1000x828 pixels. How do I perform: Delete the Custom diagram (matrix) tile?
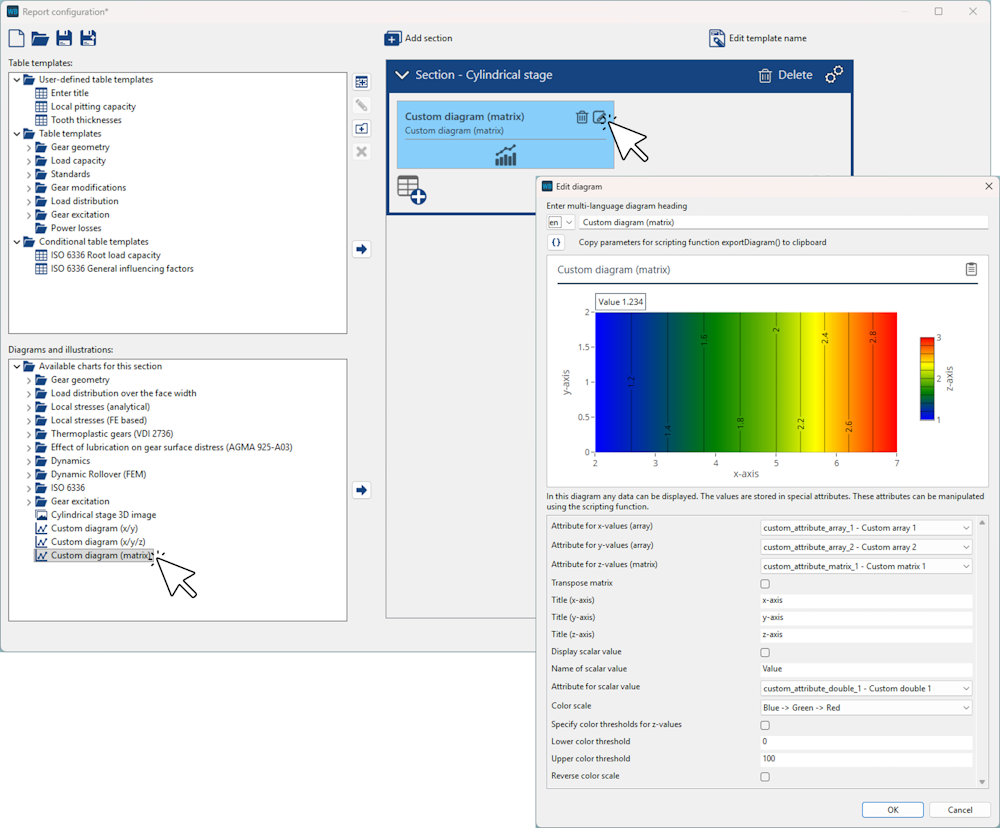pos(582,117)
